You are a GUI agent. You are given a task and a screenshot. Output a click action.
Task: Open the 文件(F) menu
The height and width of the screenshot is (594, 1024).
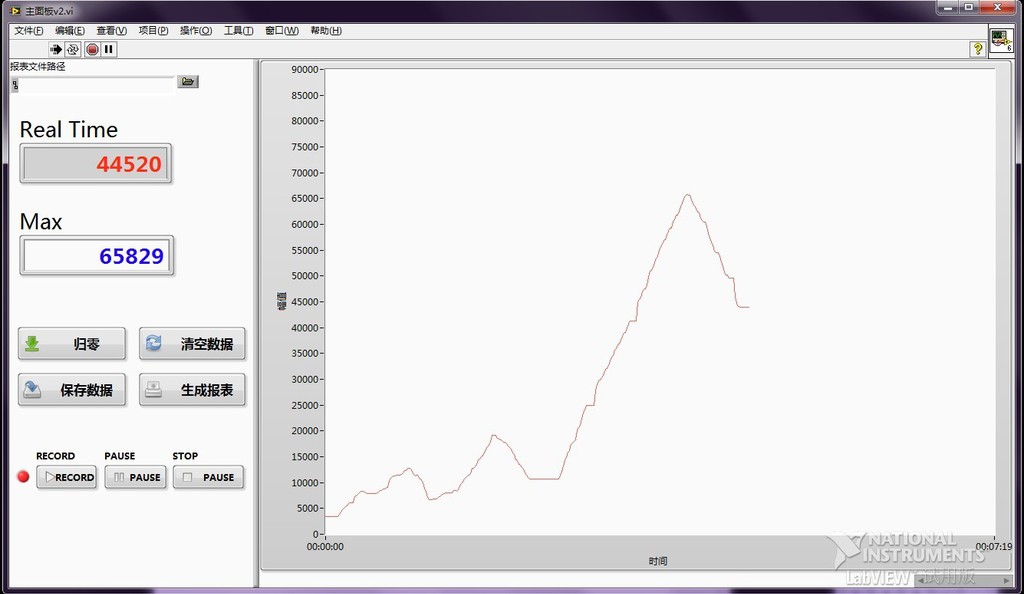28,30
